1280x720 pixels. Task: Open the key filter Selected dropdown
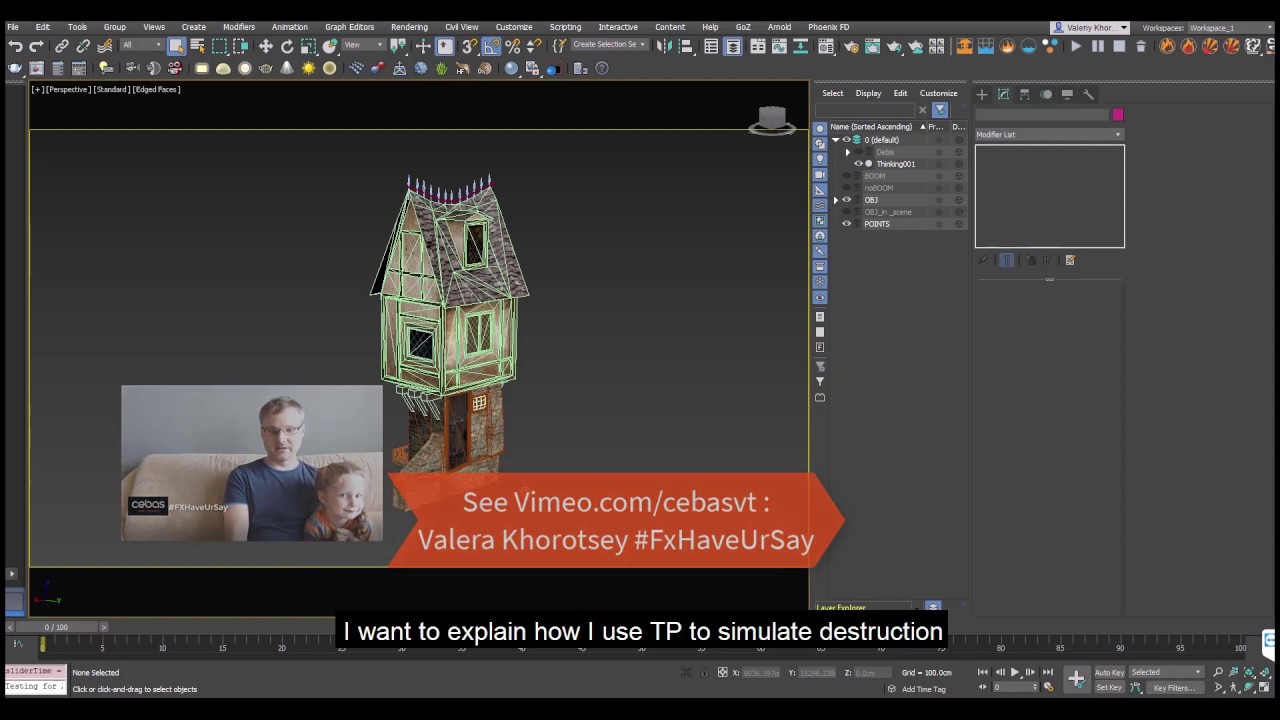(x=1167, y=672)
